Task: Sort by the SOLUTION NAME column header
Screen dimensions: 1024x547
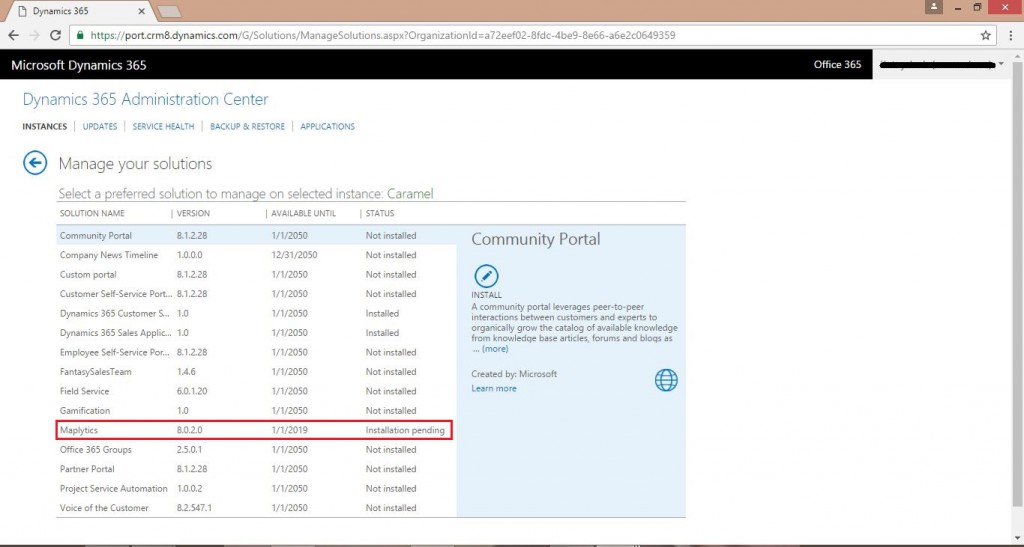Action: pos(92,213)
